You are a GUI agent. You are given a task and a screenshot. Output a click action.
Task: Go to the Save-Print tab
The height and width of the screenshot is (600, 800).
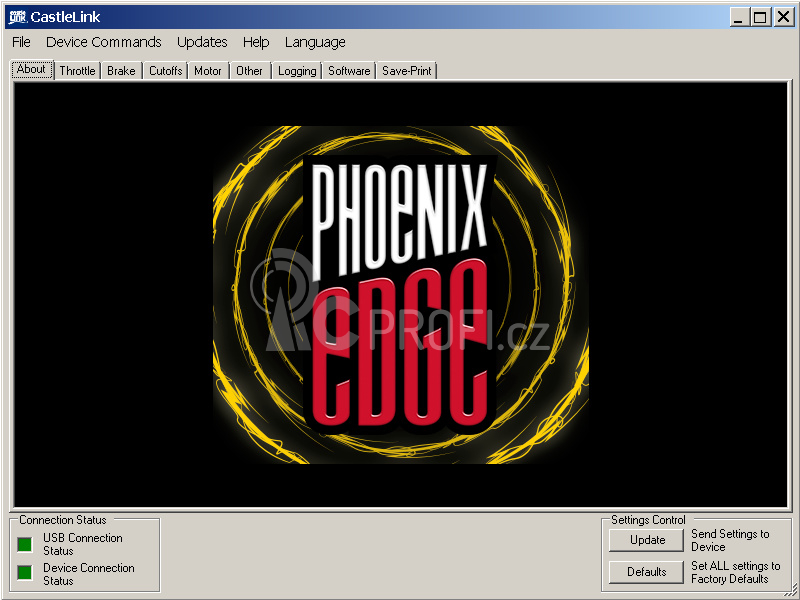(407, 71)
